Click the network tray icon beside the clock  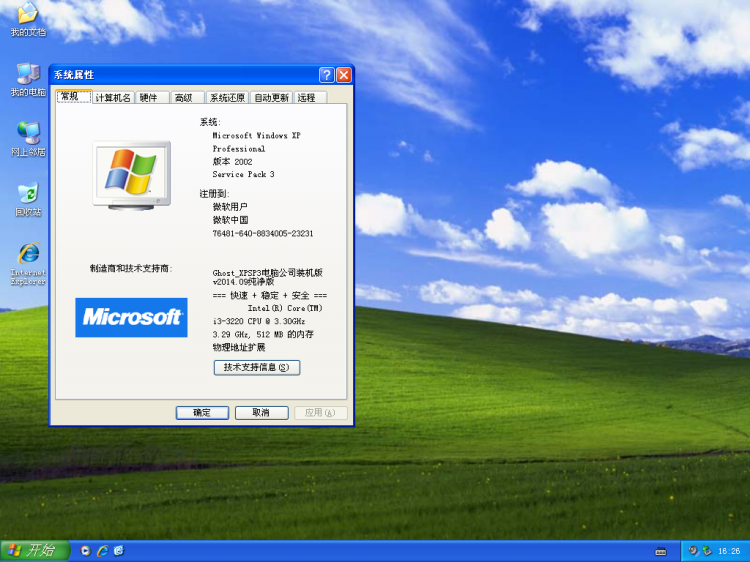(706, 551)
